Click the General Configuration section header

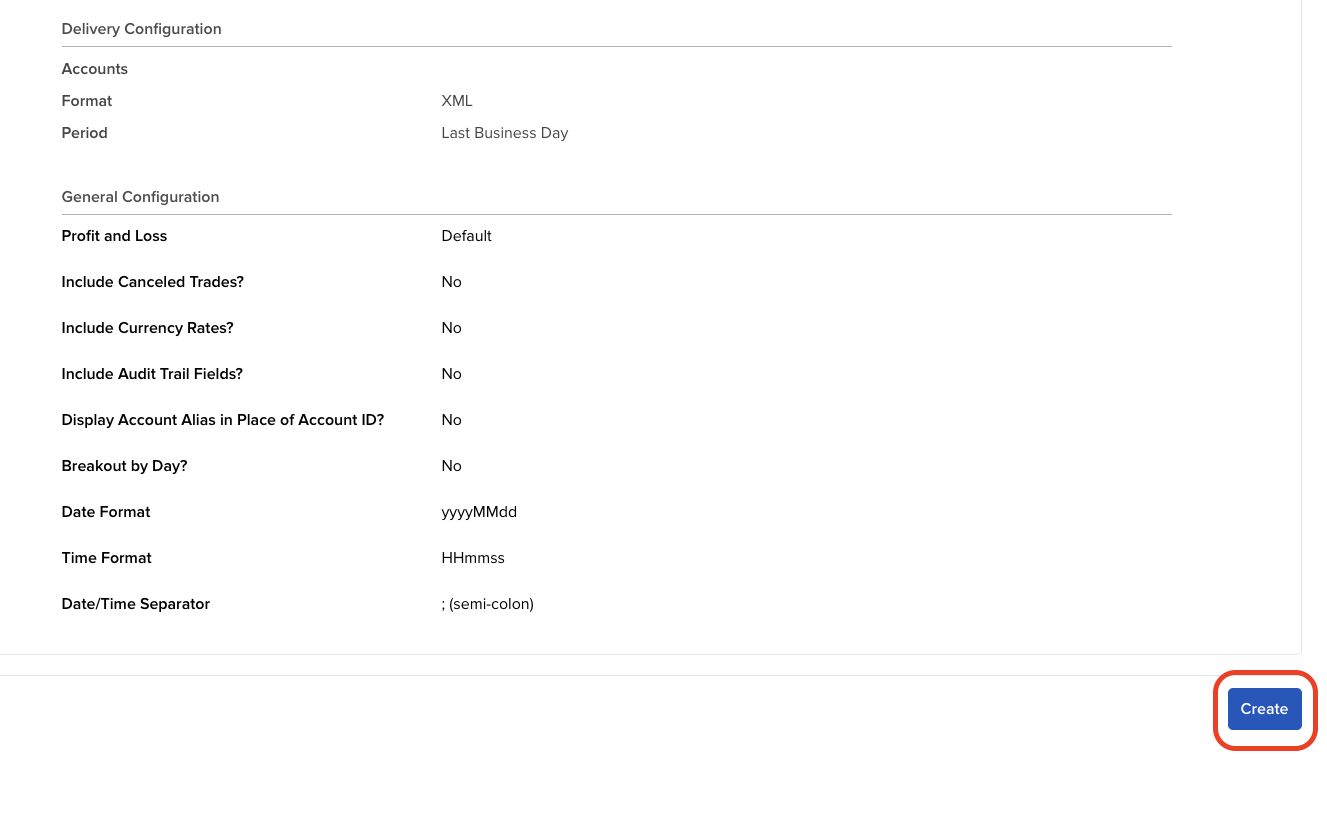pyautogui.click(x=140, y=197)
